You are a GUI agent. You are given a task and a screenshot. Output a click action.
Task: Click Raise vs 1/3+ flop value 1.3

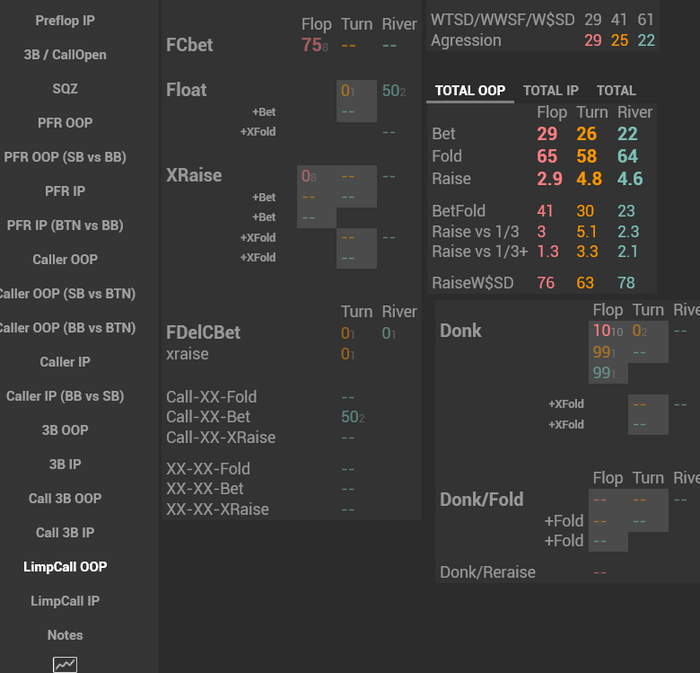click(x=548, y=252)
